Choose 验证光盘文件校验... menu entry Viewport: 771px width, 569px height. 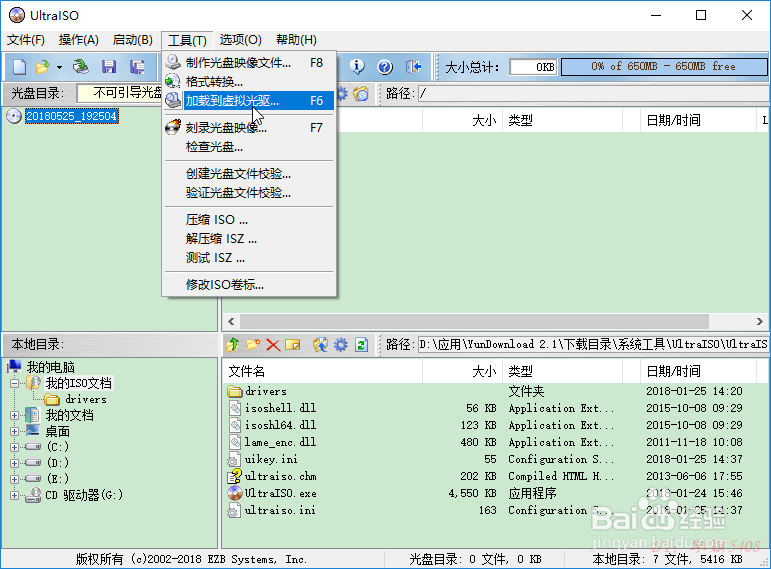point(249,193)
